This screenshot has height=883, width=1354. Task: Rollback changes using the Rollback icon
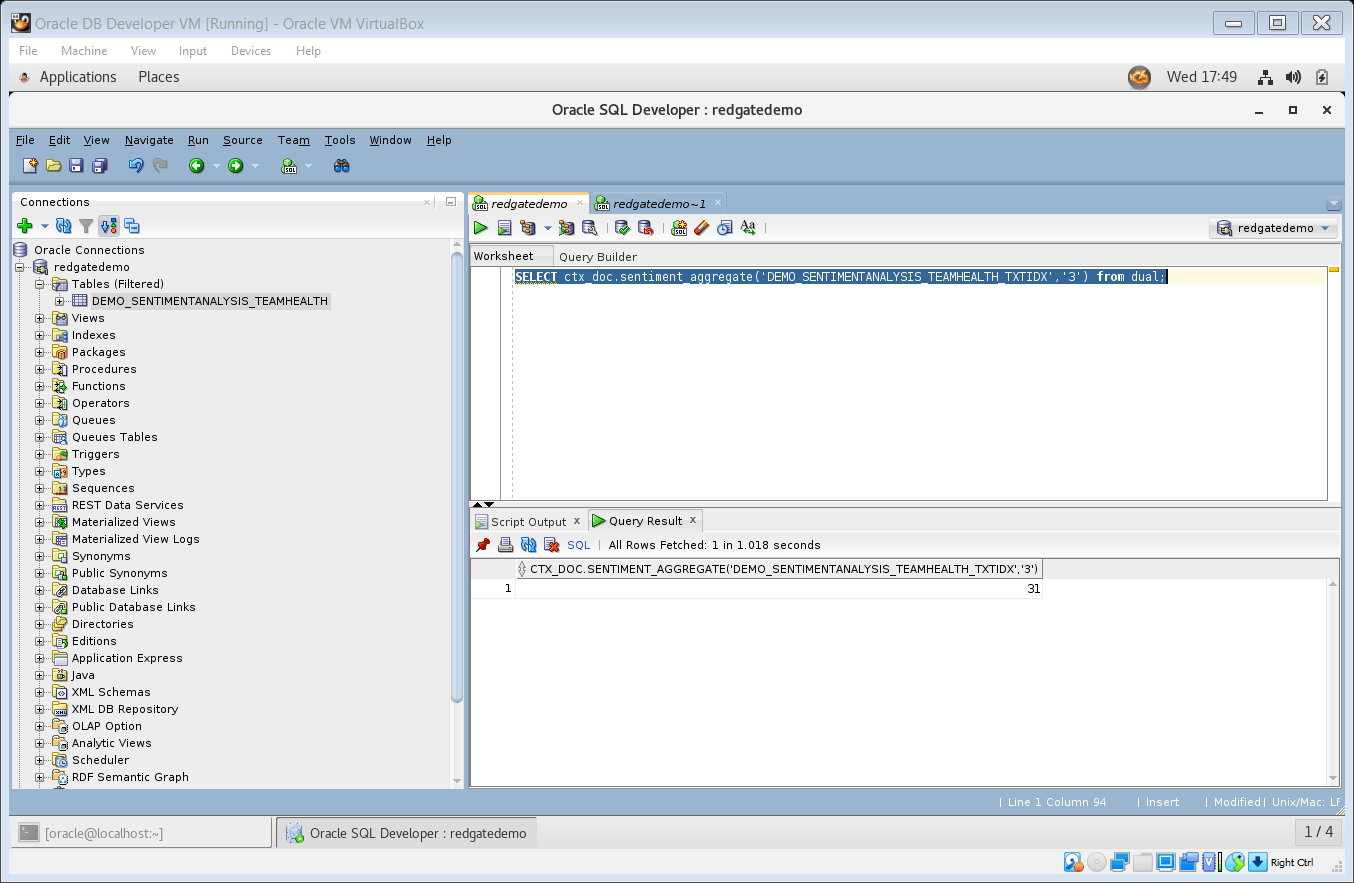click(x=645, y=228)
